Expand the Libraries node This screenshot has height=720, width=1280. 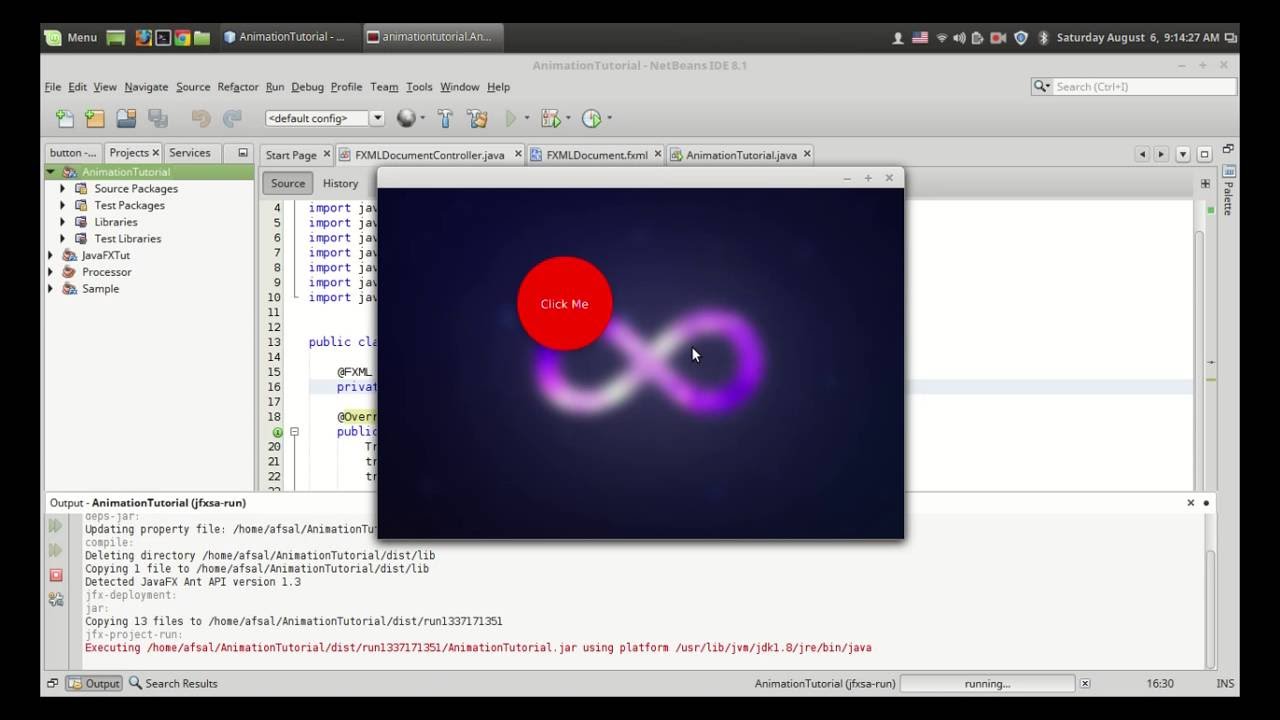pos(63,222)
